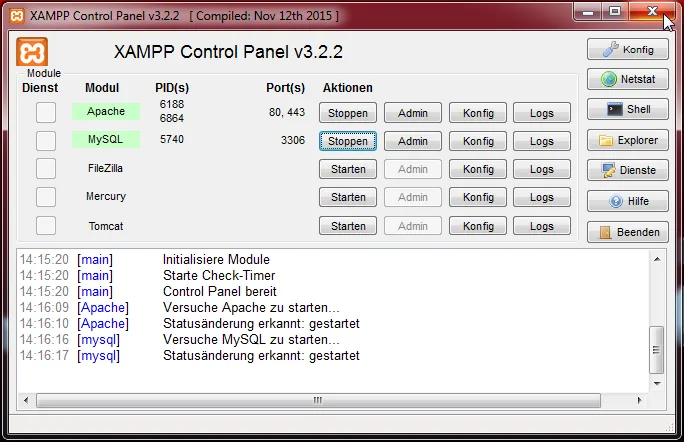The height and width of the screenshot is (442, 684).
Task: Click log line 'Control Panel bereit'
Action: pos(220,291)
